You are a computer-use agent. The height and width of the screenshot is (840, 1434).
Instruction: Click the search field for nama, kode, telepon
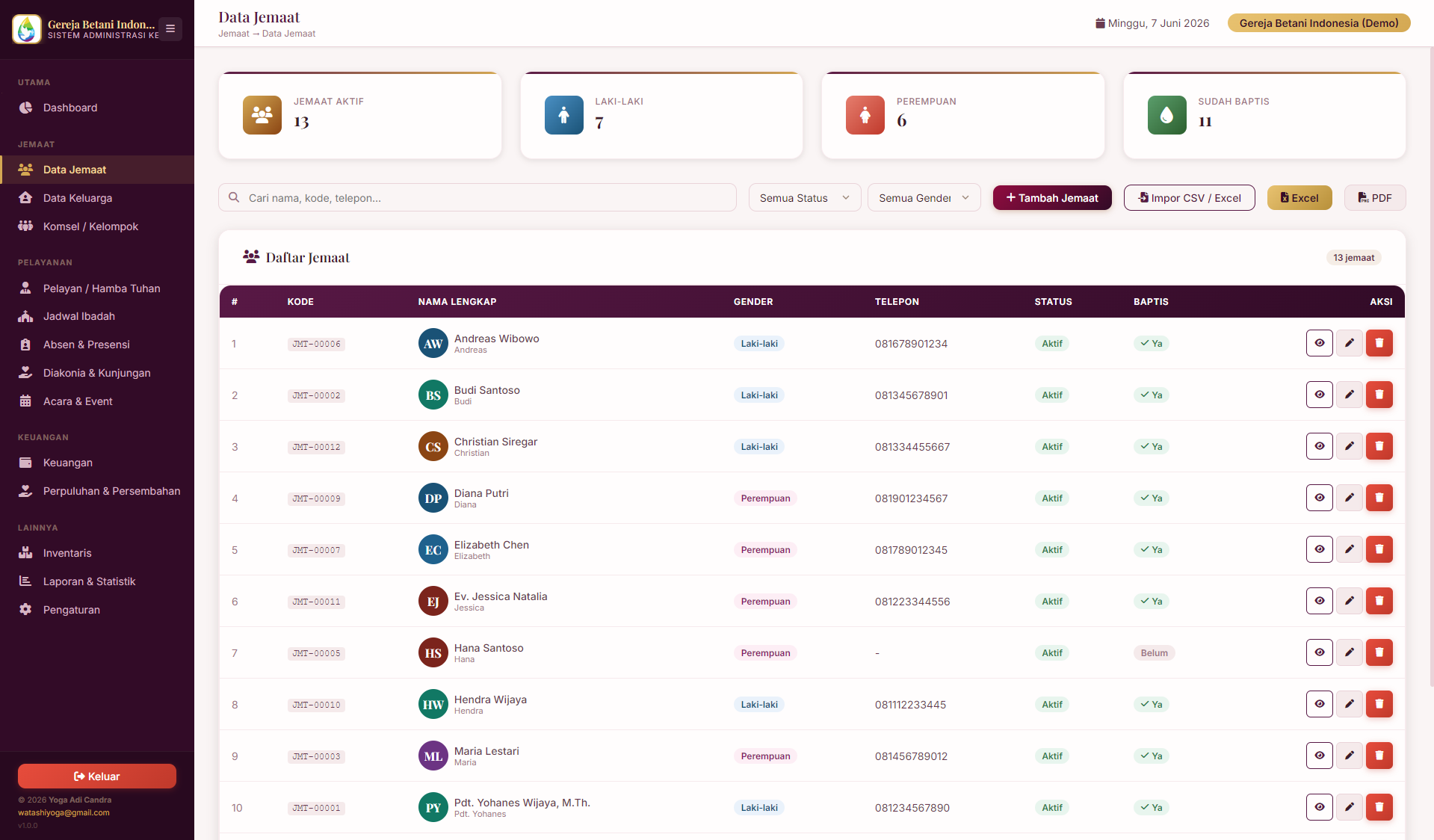tap(477, 197)
